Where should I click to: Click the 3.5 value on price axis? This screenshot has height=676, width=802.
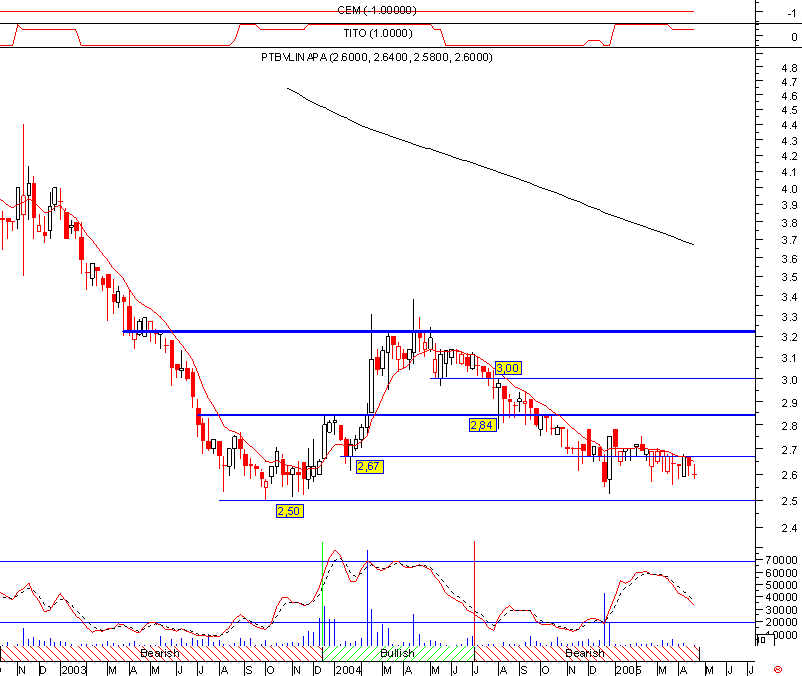pyautogui.click(x=789, y=277)
